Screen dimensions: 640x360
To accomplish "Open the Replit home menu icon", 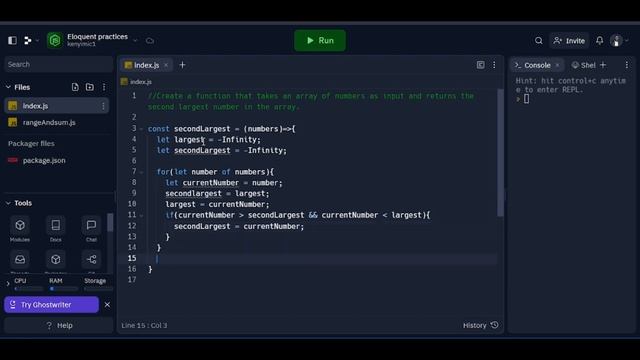I will click(x=28, y=40).
